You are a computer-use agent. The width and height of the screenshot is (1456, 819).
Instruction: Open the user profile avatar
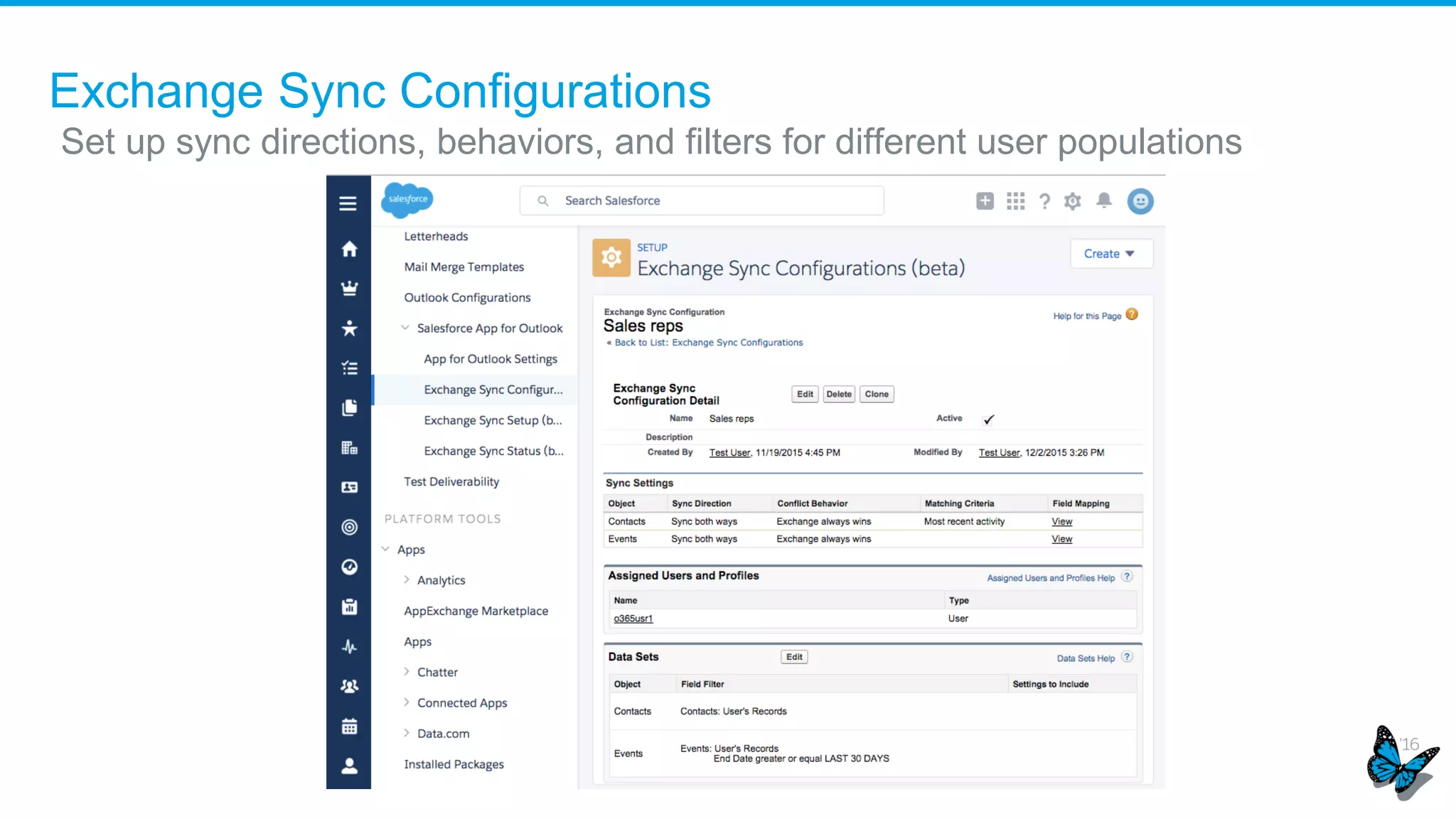pyautogui.click(x=1140, y=201)
